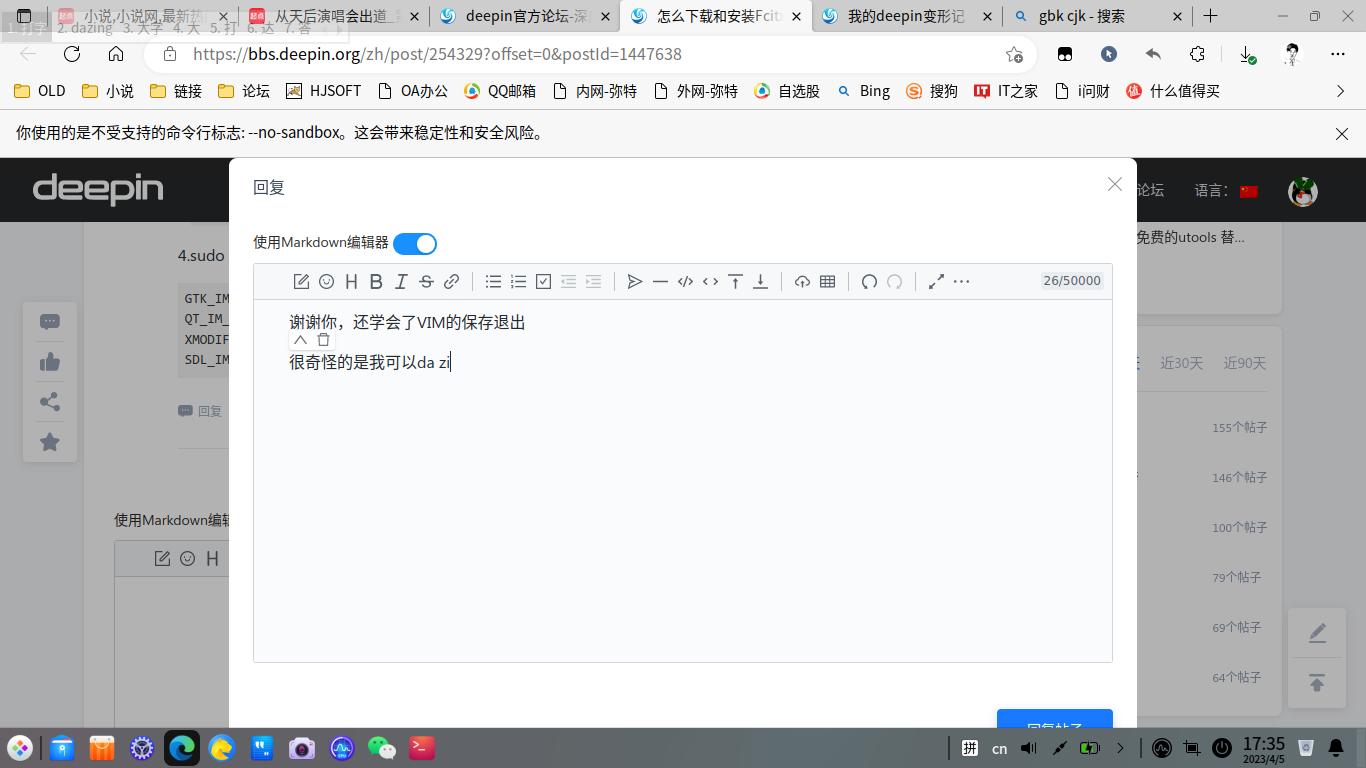
Task: Open the 链接 bookmarks folder
Action: 176,91
